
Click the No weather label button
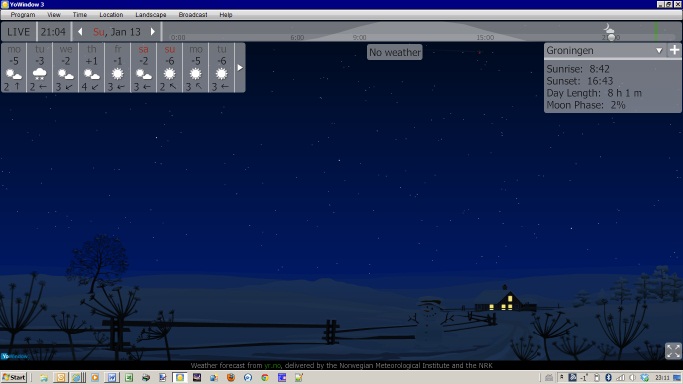pyautogui.click(x=395, y=52)
